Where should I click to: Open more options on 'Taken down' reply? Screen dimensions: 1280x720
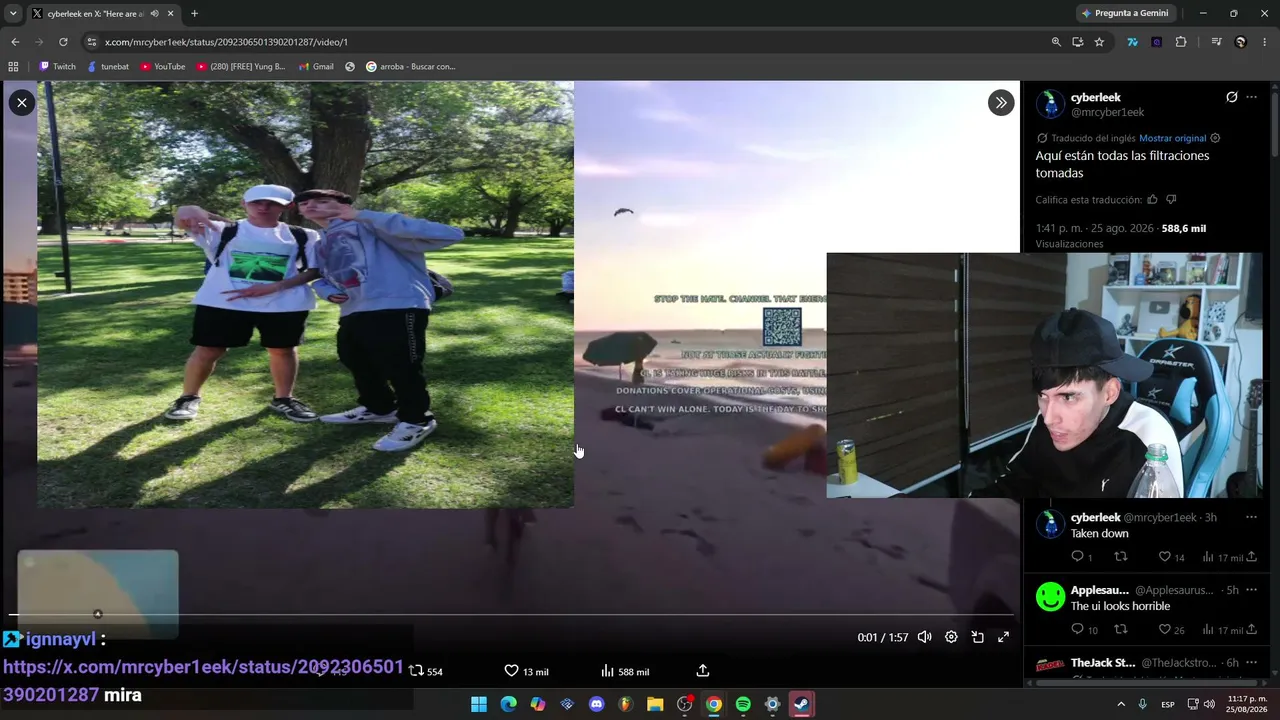pos(1251,517)
